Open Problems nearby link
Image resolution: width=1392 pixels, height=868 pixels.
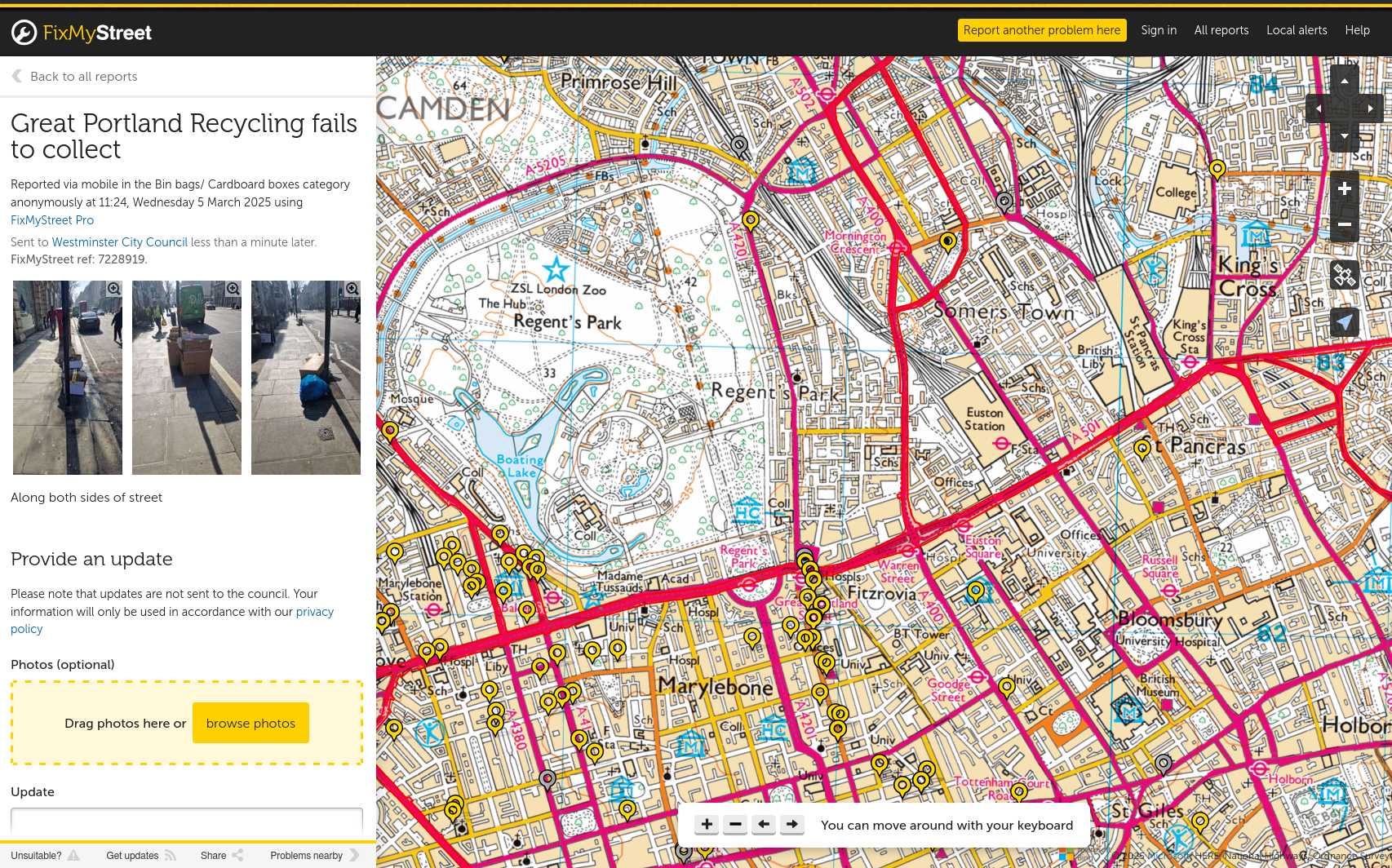coord(315,856)
